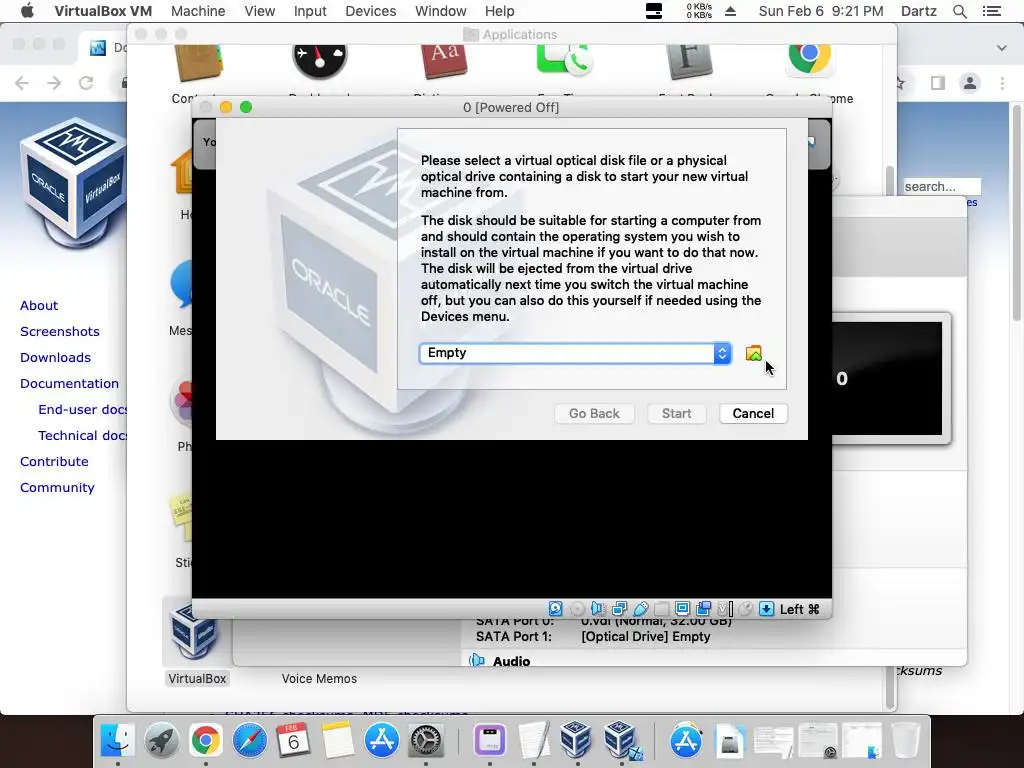
Task: Open the Input menu
Action: [310, 11]
